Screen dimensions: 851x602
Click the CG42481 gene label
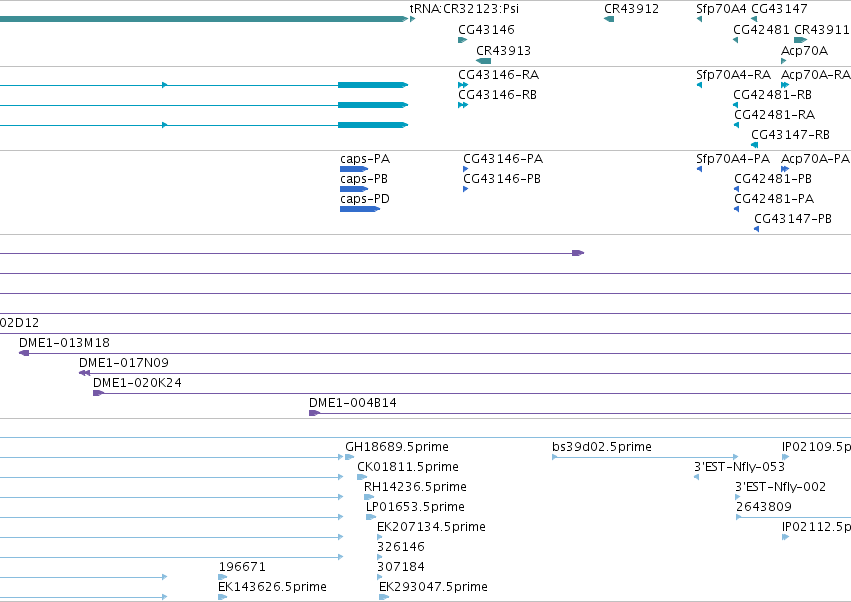761,29
